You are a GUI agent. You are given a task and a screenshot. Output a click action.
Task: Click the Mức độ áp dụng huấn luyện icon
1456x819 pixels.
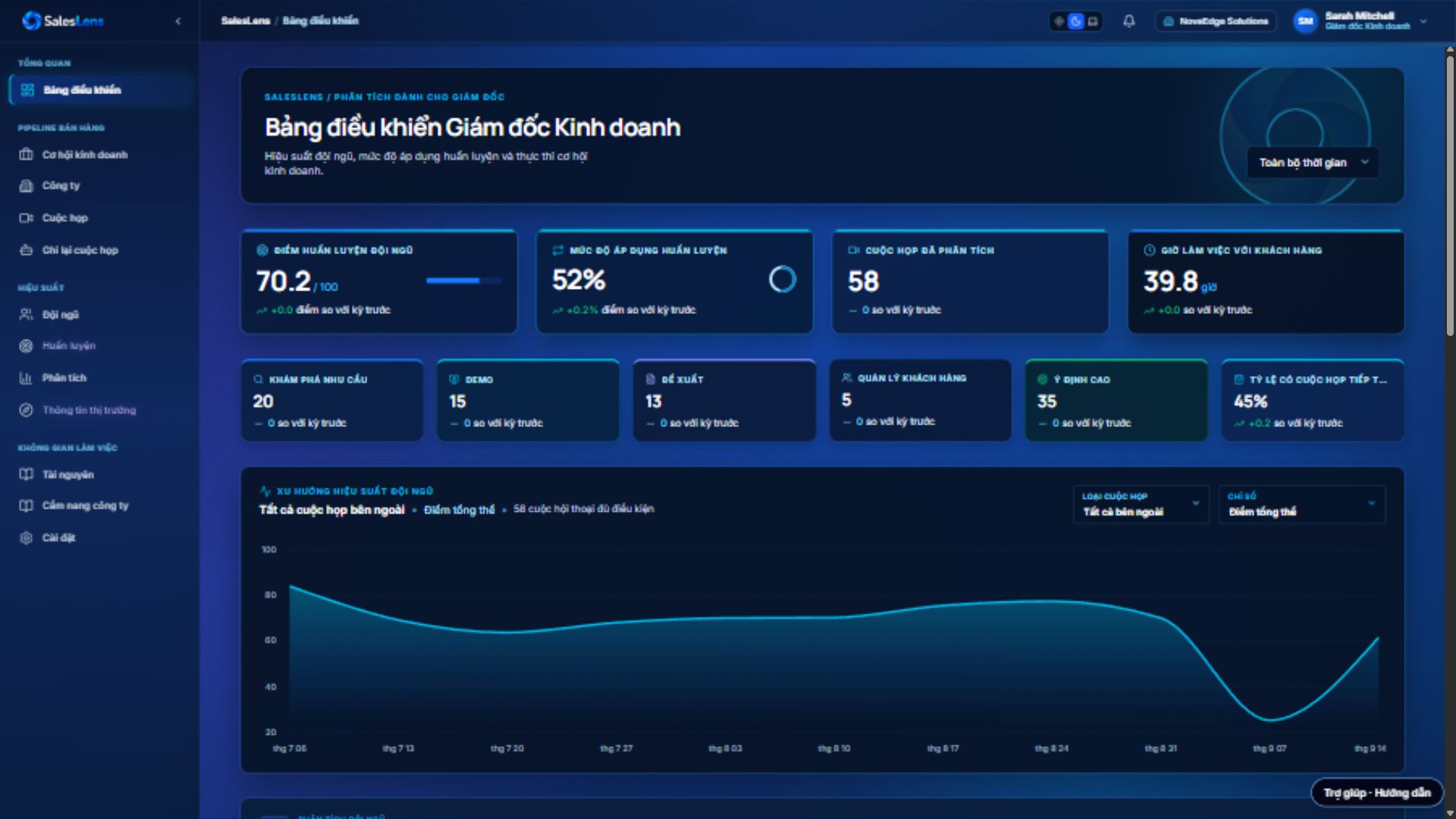tap(558, 250)
